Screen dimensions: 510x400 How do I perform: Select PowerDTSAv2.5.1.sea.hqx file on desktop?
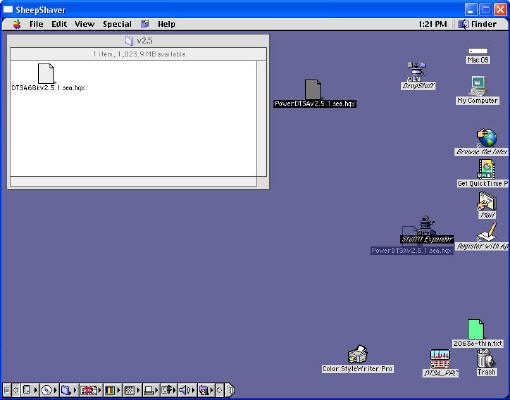tap(313, 89)
